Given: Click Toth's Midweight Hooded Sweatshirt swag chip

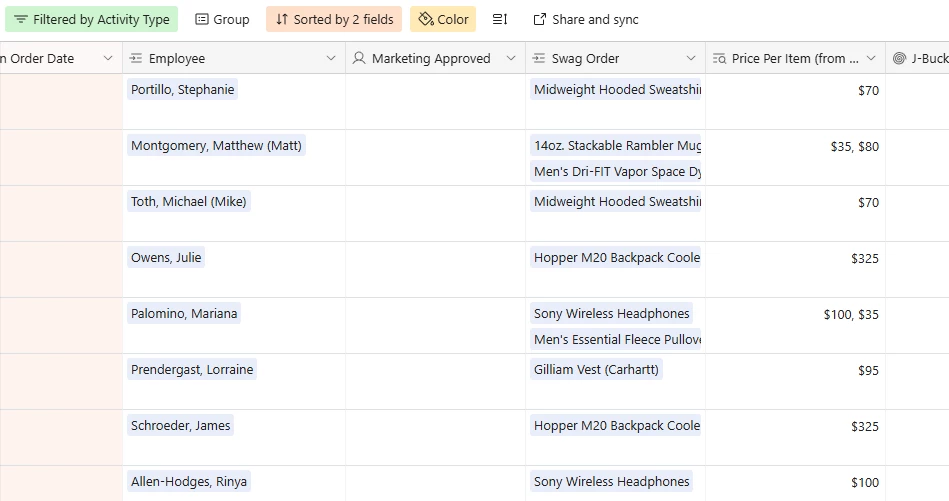Looking at the screenshot, I should [616, 201].
